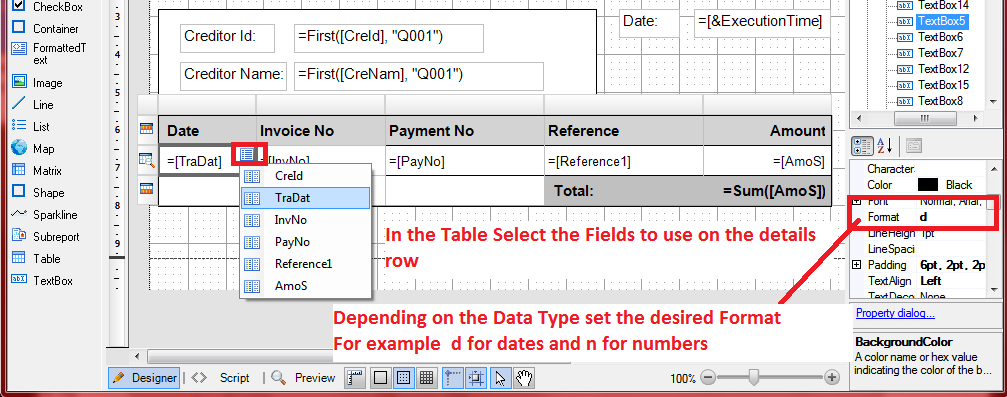
Task: Click the Format property value field
Action: click(952, 217)
